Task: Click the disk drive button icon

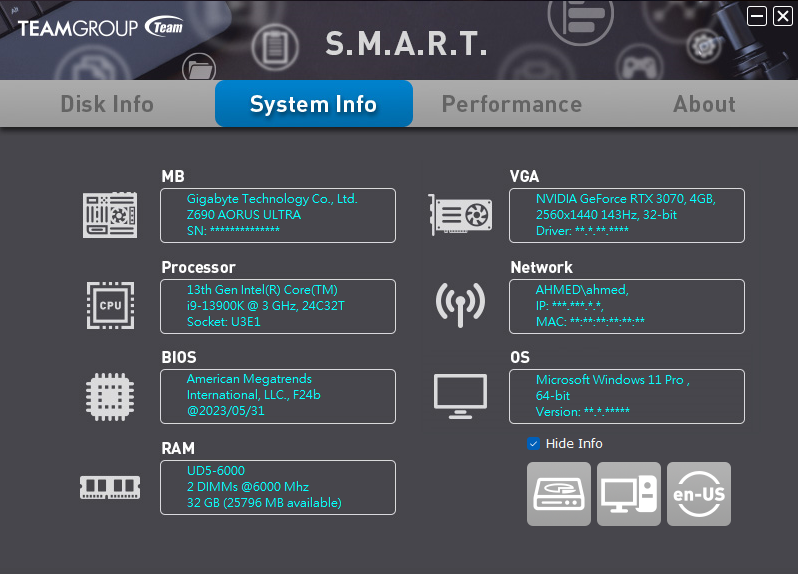Action: pos(559,494)
